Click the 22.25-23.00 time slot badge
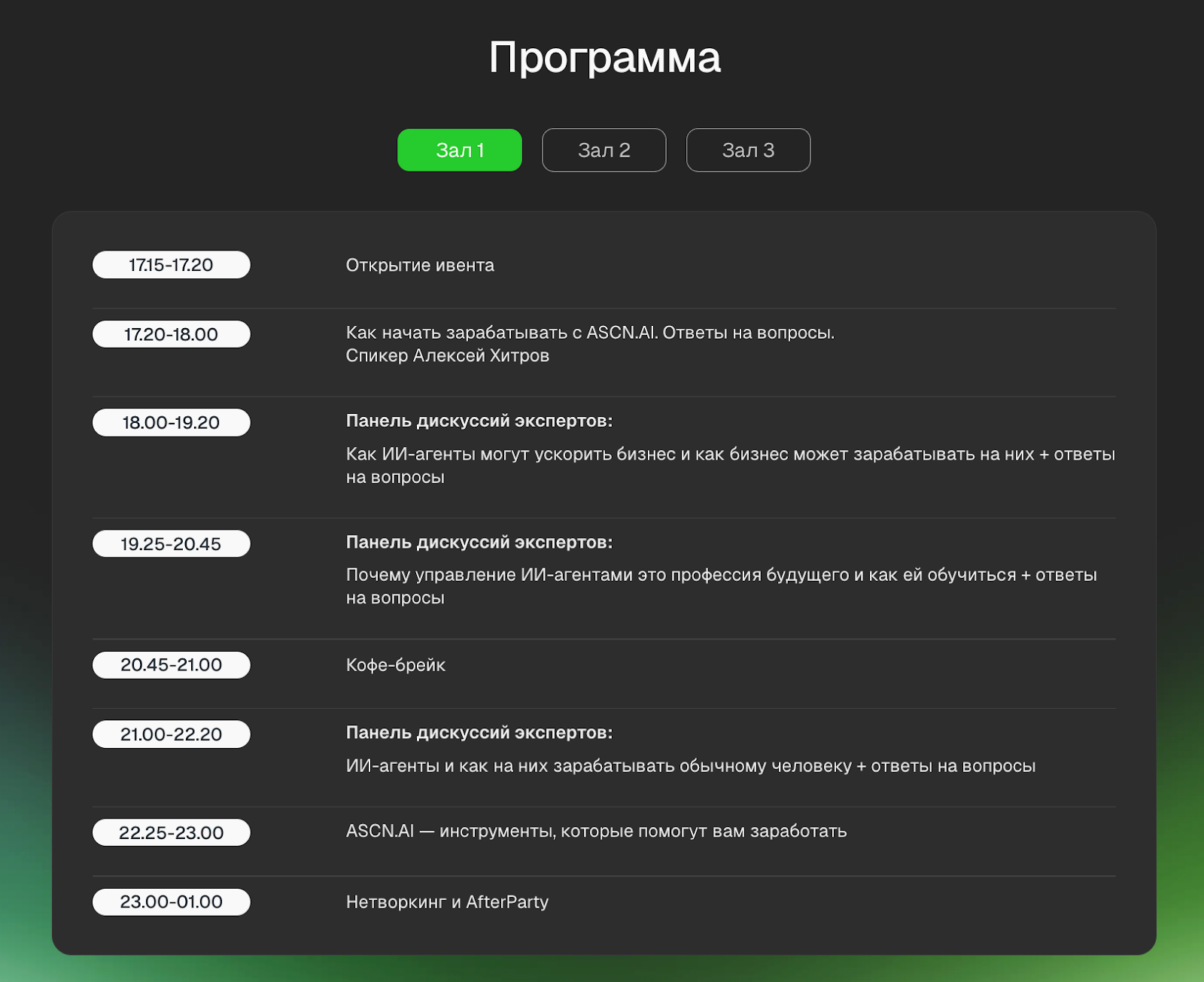Viewport: 1204px width, 982px height. coord(171,832)
